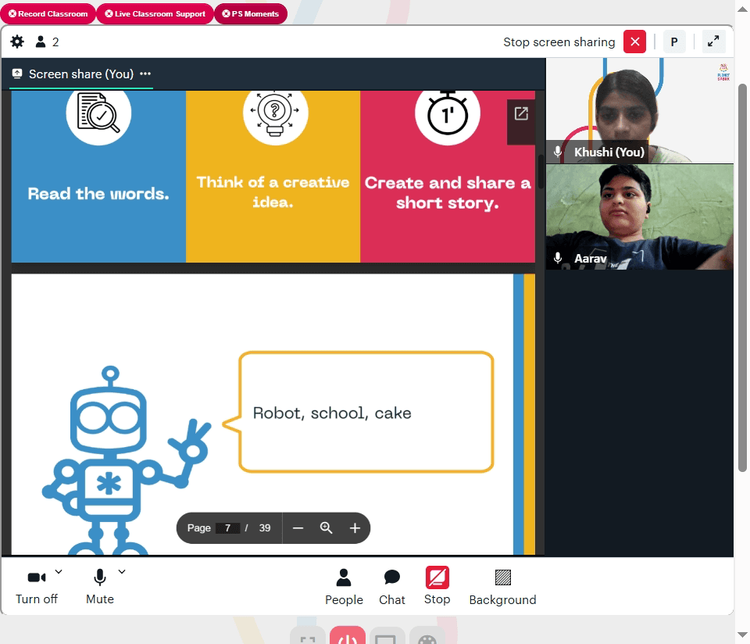This screenshot has width=750, height=644.
Task: Zoom in with the plus icon
Action: [355, 528]
